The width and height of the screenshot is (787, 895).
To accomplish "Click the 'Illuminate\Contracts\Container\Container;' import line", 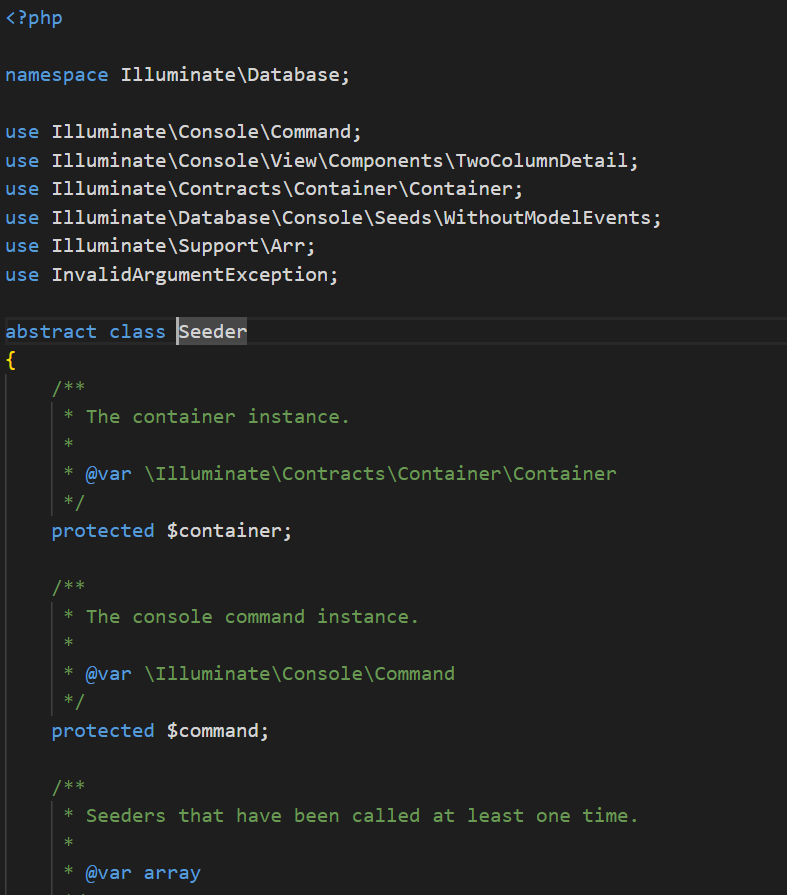I will [287, 189].
